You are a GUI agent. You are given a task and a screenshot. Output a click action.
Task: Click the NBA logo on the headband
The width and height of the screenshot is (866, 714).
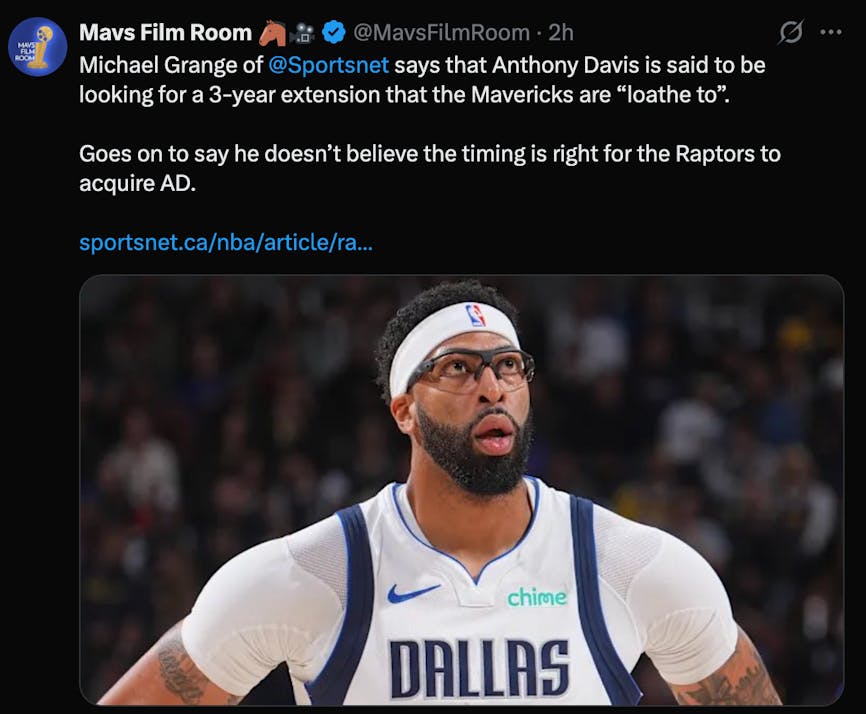[x=476, y=316]
